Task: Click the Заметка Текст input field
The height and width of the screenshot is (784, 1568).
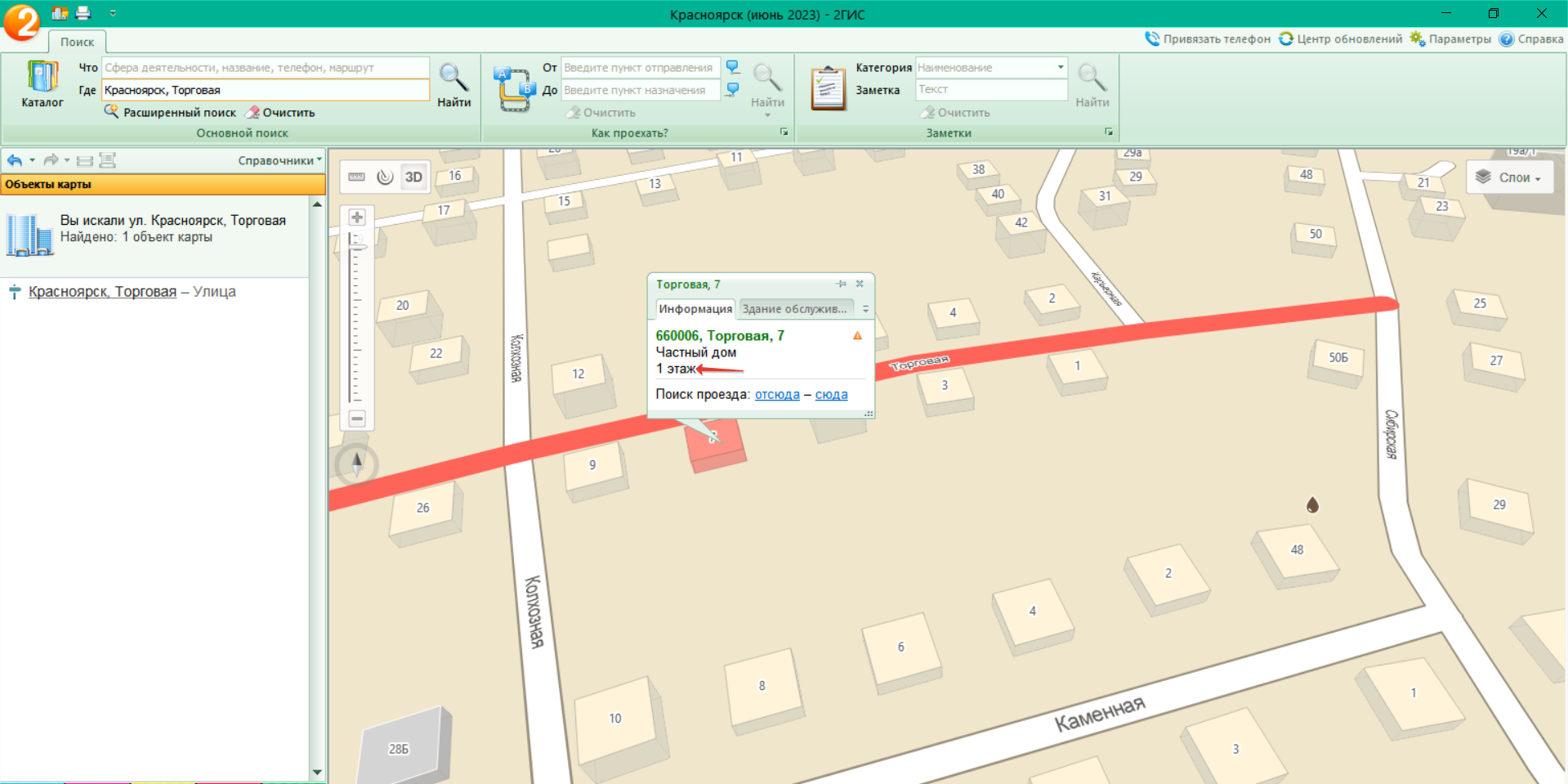Action: tap(991, 89)
